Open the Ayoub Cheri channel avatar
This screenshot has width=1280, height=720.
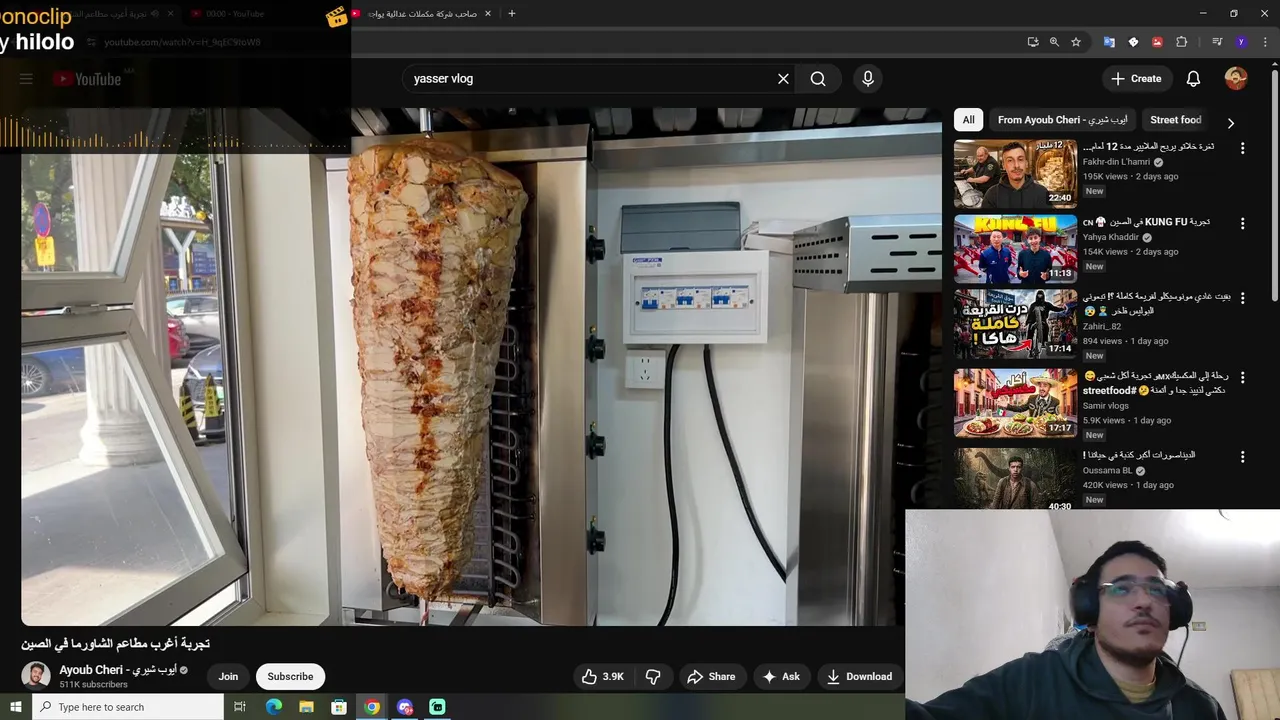[36, 676]
